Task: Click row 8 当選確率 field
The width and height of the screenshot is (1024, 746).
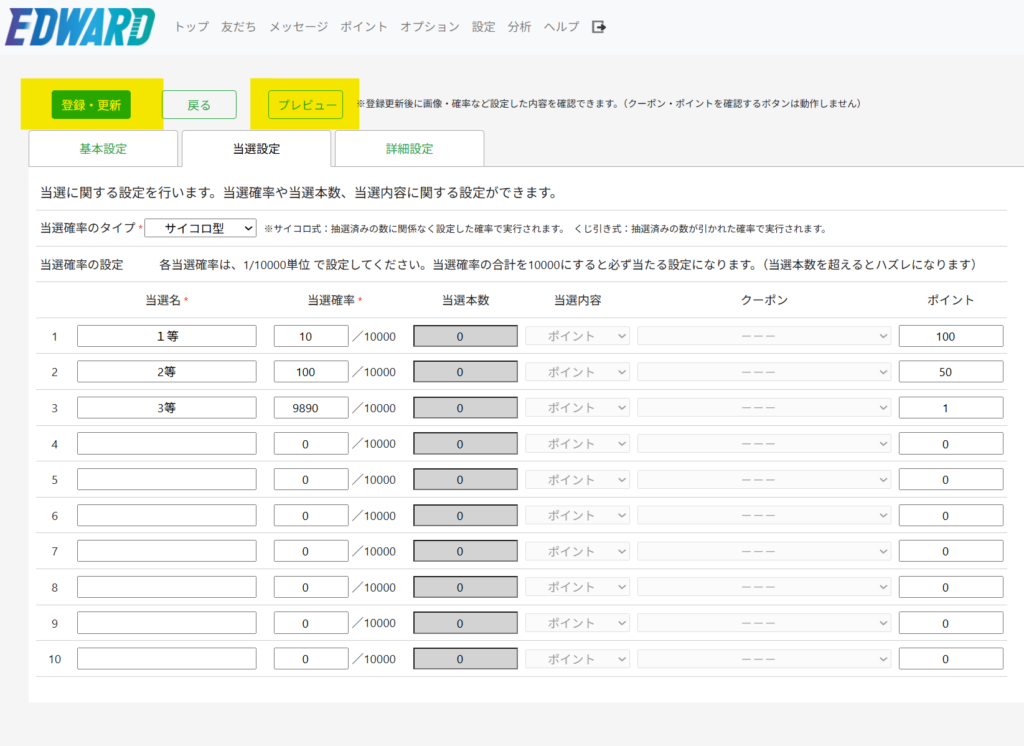Action: (311, 587)
